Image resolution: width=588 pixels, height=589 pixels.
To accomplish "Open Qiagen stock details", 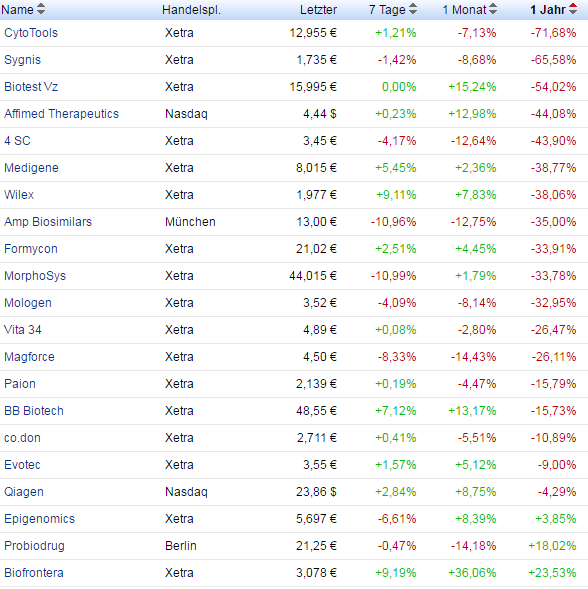I will coord(24,492).
